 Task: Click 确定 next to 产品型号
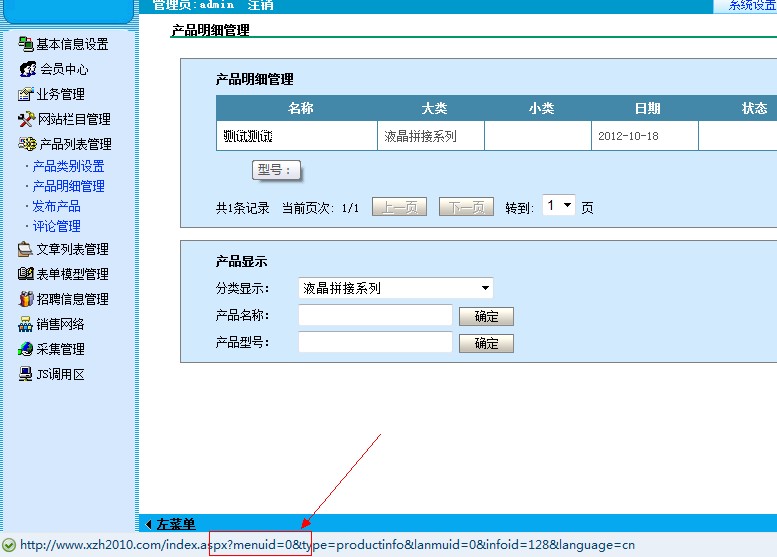click(x=486, y=344)
